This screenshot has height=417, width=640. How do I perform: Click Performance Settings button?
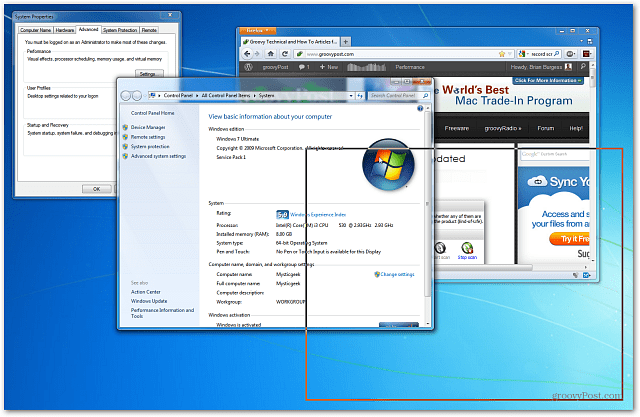pyautogui.click(x=149, y=74)
